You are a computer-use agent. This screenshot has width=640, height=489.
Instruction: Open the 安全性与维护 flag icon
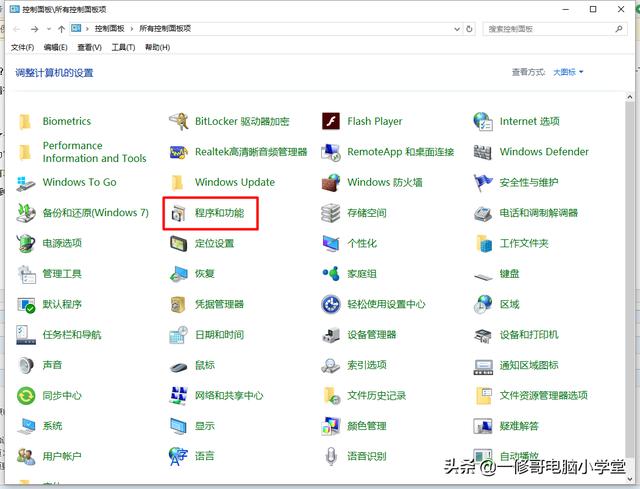[483, 182]
